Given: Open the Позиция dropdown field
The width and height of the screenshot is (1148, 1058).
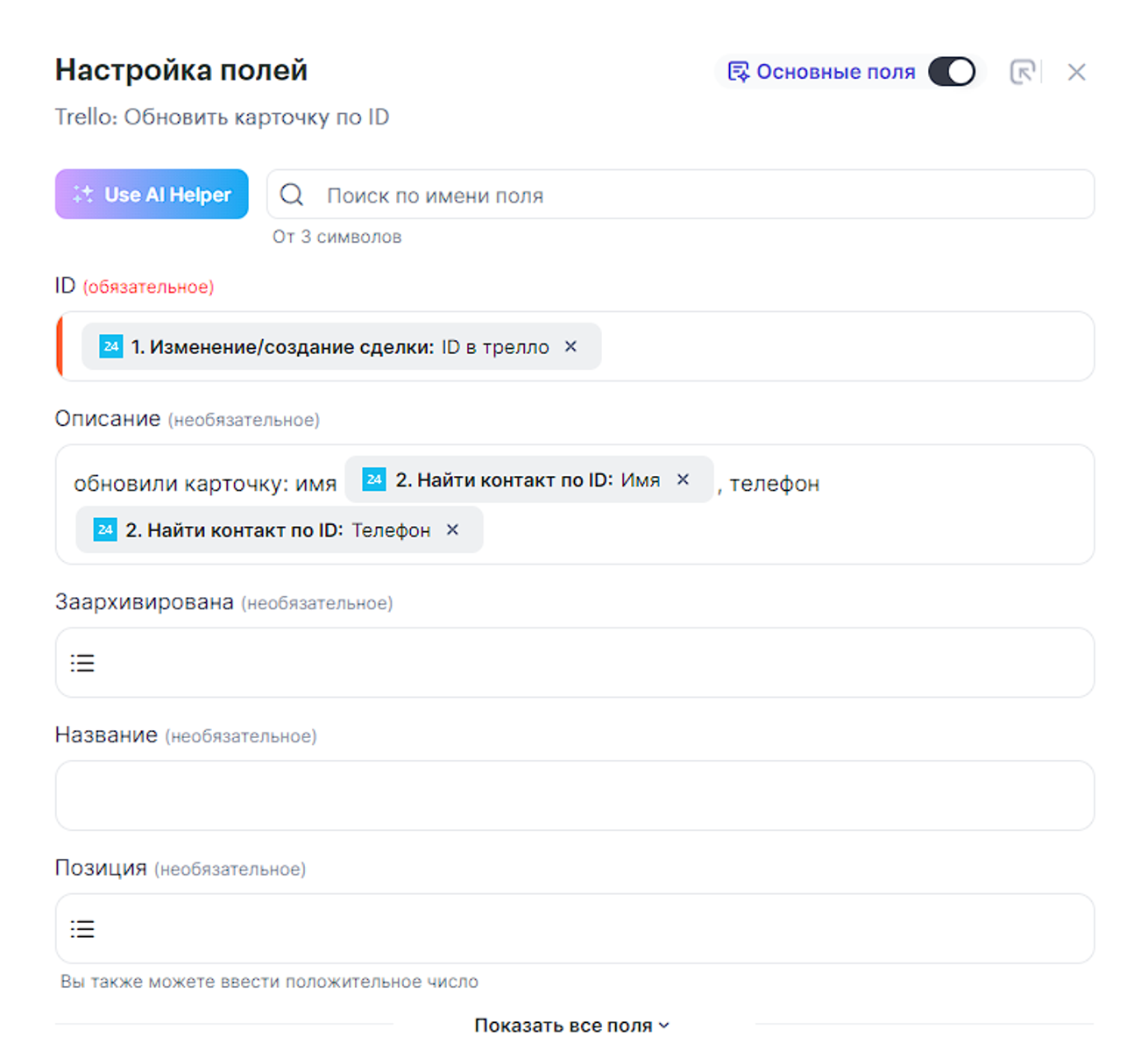Looking at the screenshot, I should pyautogui.click(x=587, y=929).
